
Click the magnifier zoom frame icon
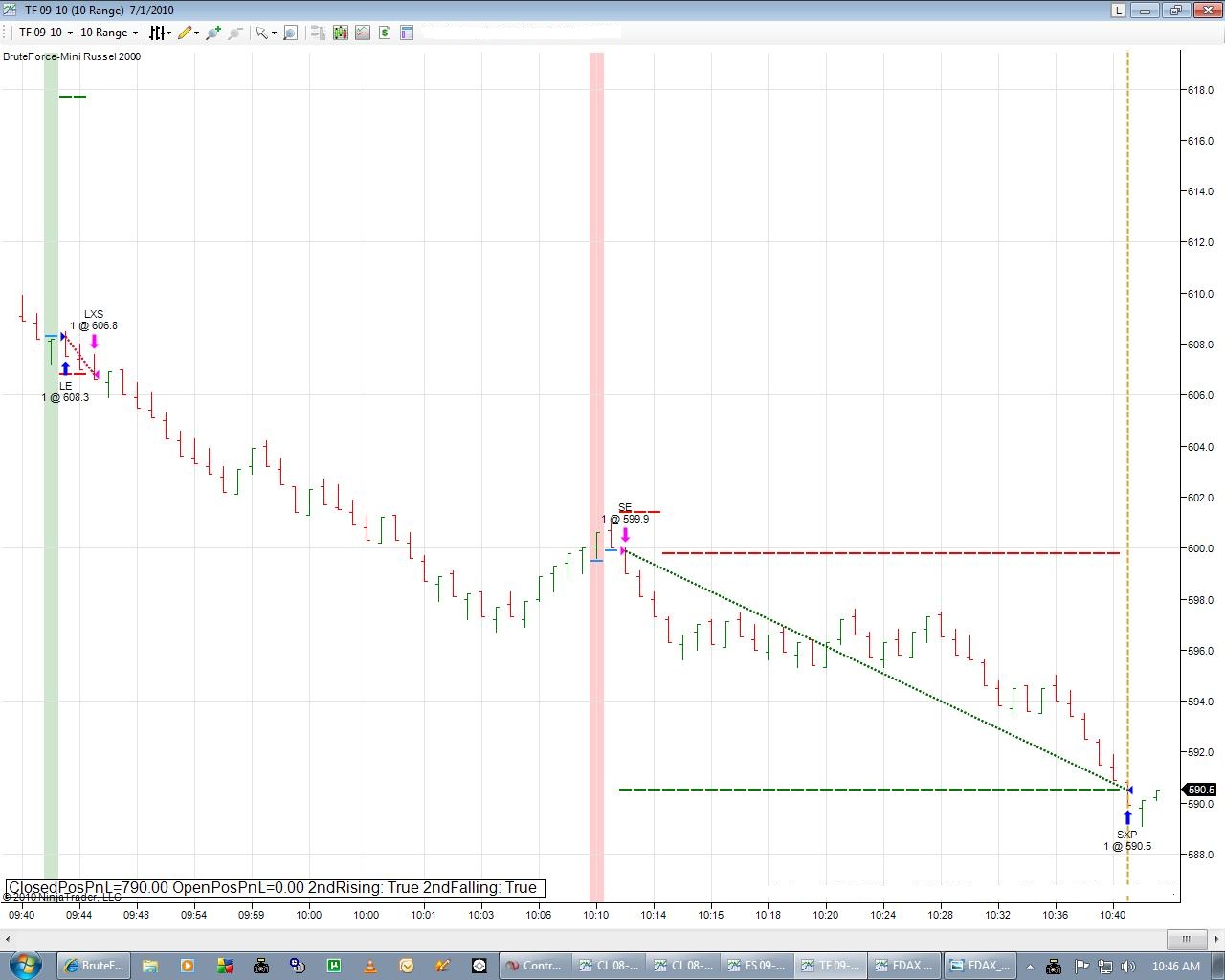coord(291,33)
